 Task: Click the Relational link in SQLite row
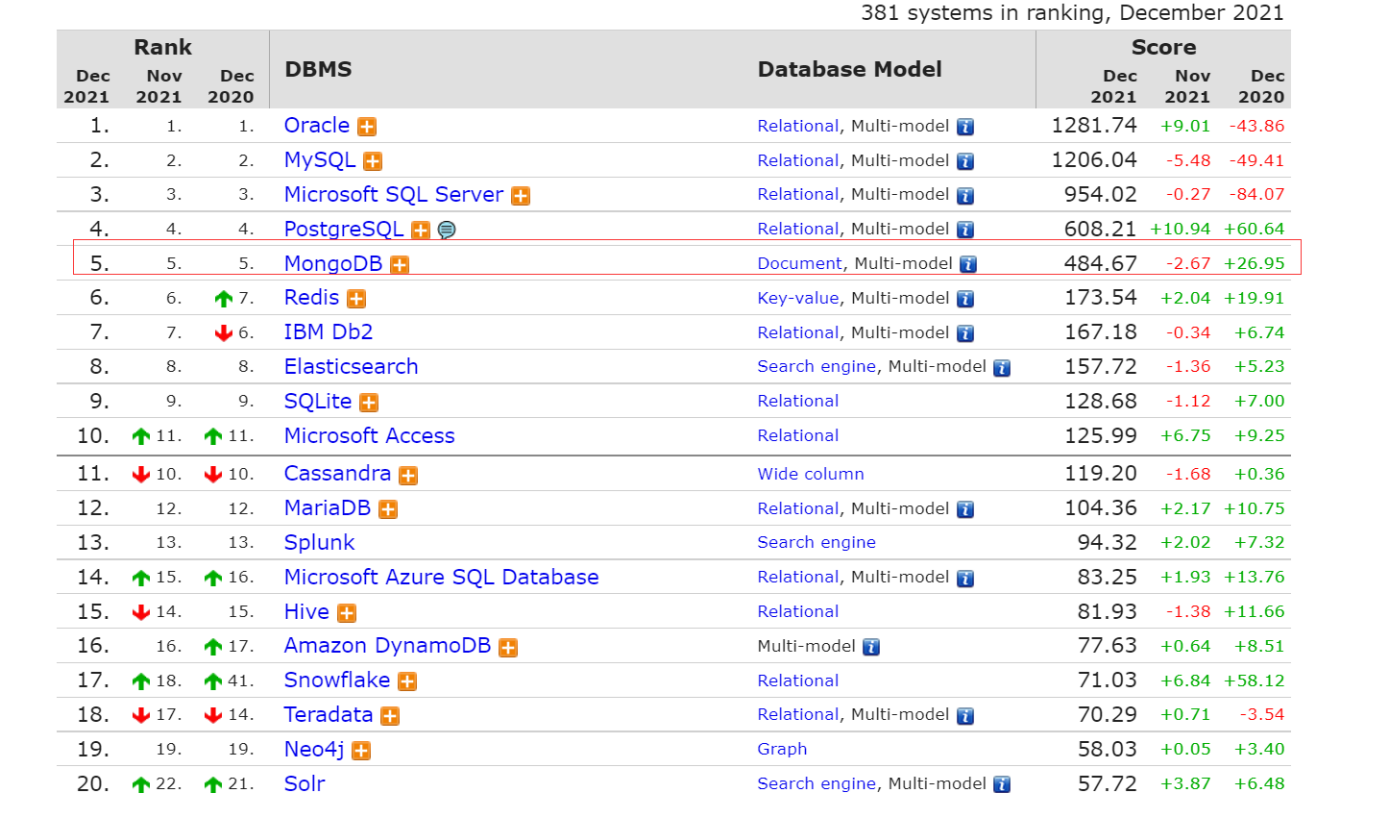[x=798, y=401]
